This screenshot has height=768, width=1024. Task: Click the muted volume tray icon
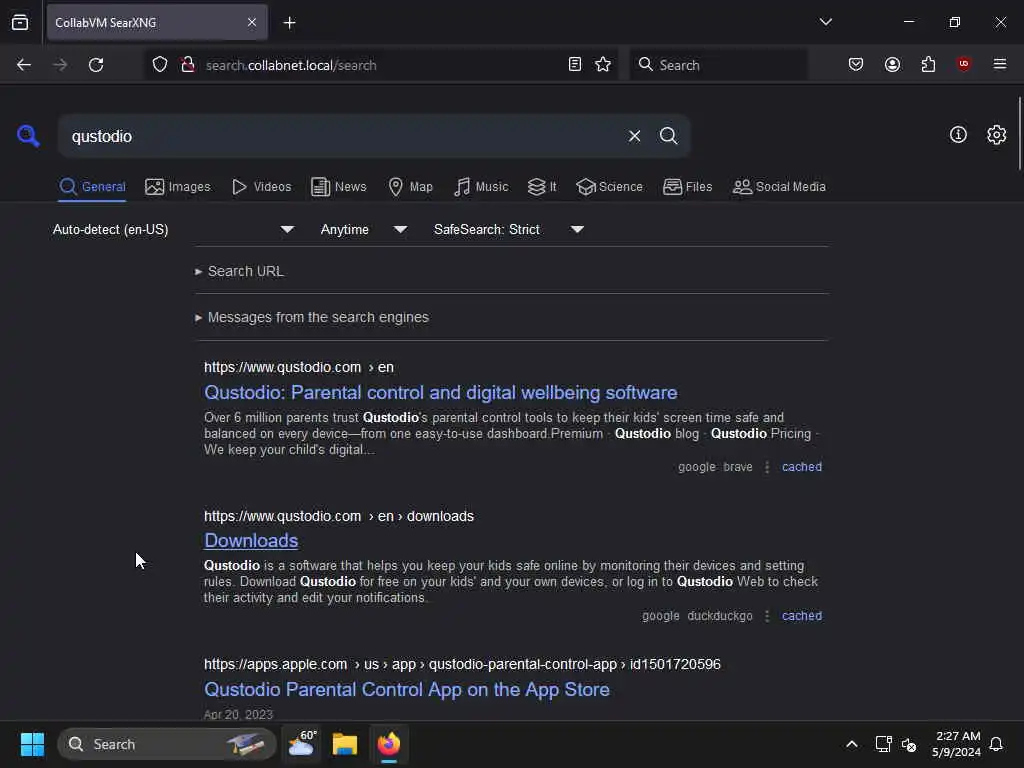click(908, 744)
